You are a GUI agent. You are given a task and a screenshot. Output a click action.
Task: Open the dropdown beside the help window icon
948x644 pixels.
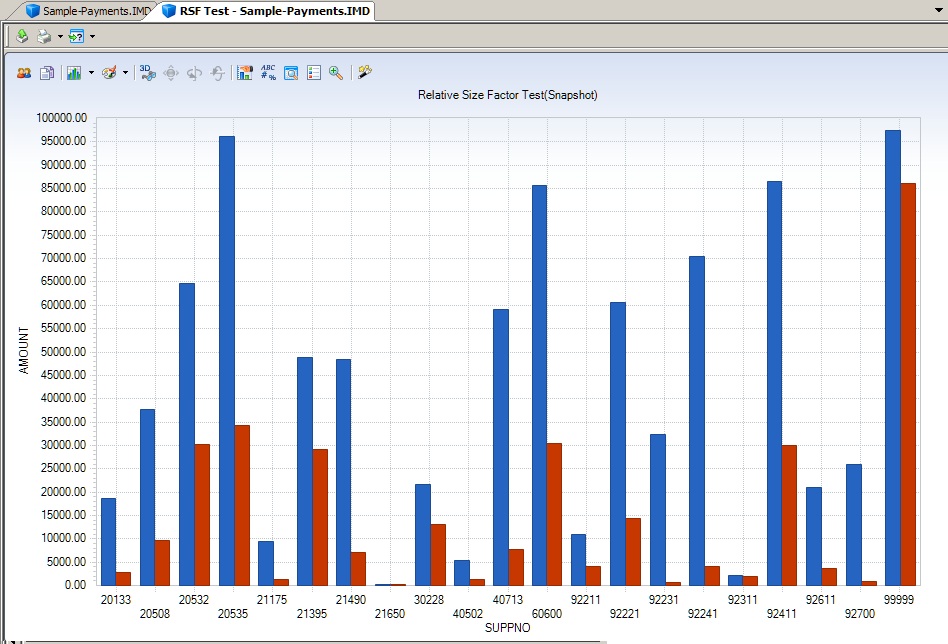pos(92,37)
